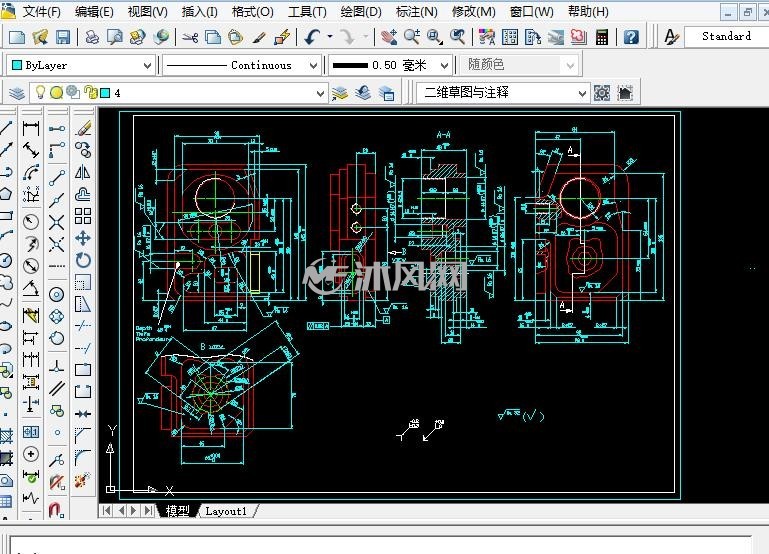Toggle layer freeze sun icon
The width and height of the screenshot is (769, 554).
pos(56,92)
